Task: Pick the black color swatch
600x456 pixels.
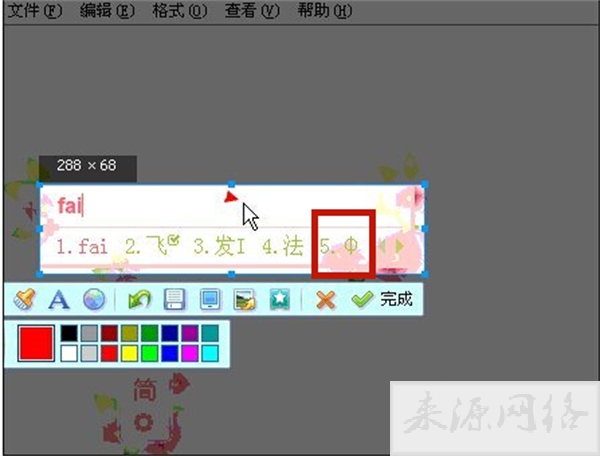Action: pyautogui.click(x=68, y=333)
